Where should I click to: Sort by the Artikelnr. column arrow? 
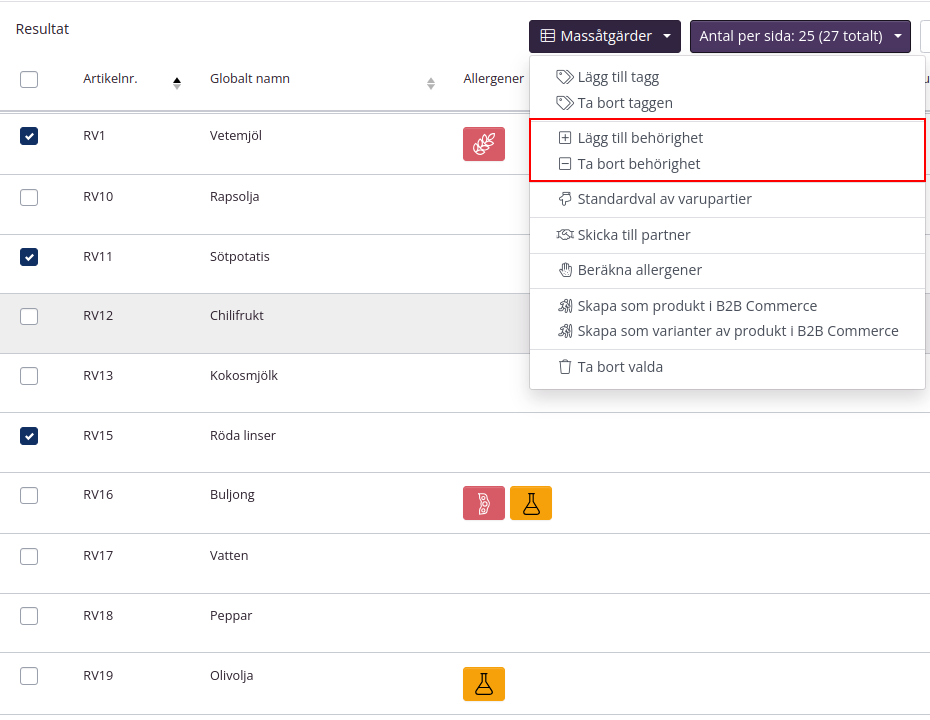coord(177,83)
